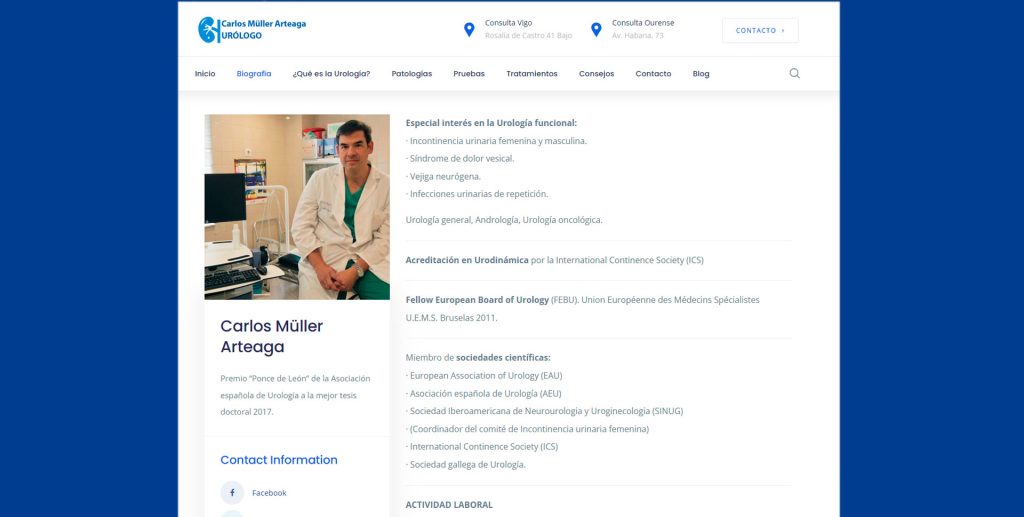Click the search magnifier icon
This screenshot has width=1024, height=517.
click(x=794, y=73)
